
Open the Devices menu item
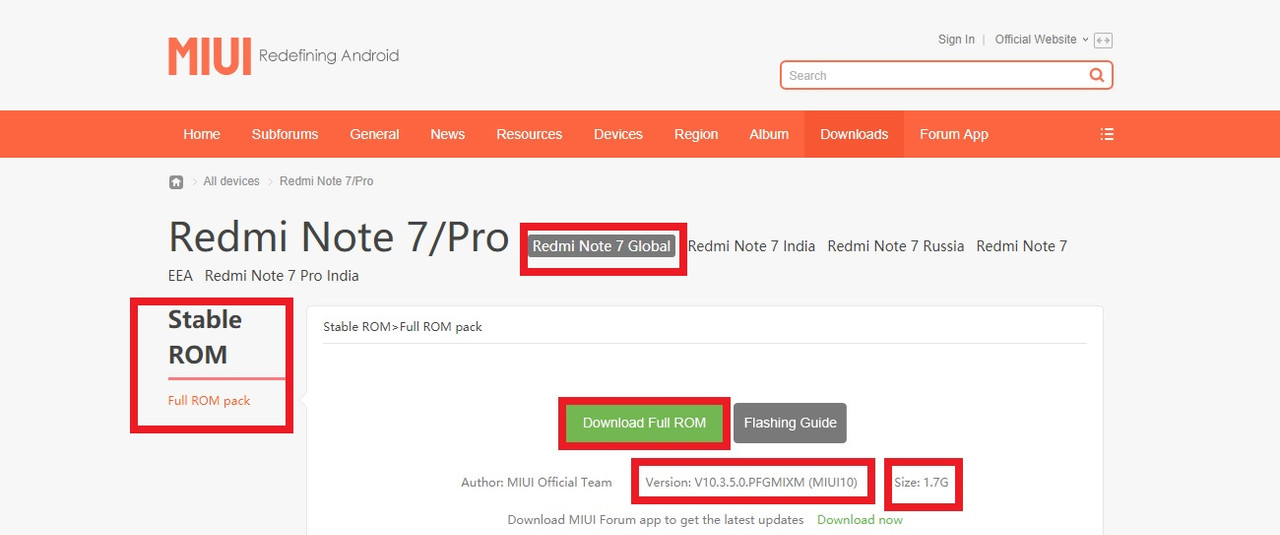pos(618,134)
